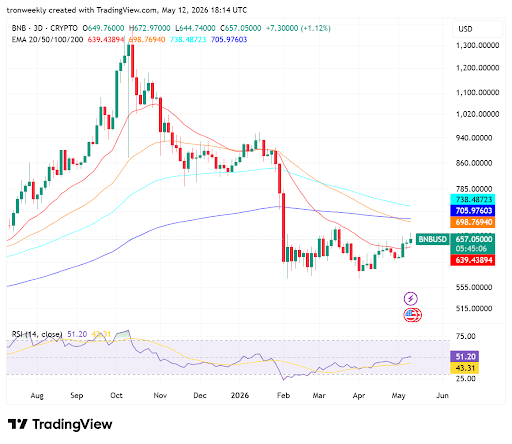Click the Oct label on time axis
The image size is (512, 444).
coord(116,396)
